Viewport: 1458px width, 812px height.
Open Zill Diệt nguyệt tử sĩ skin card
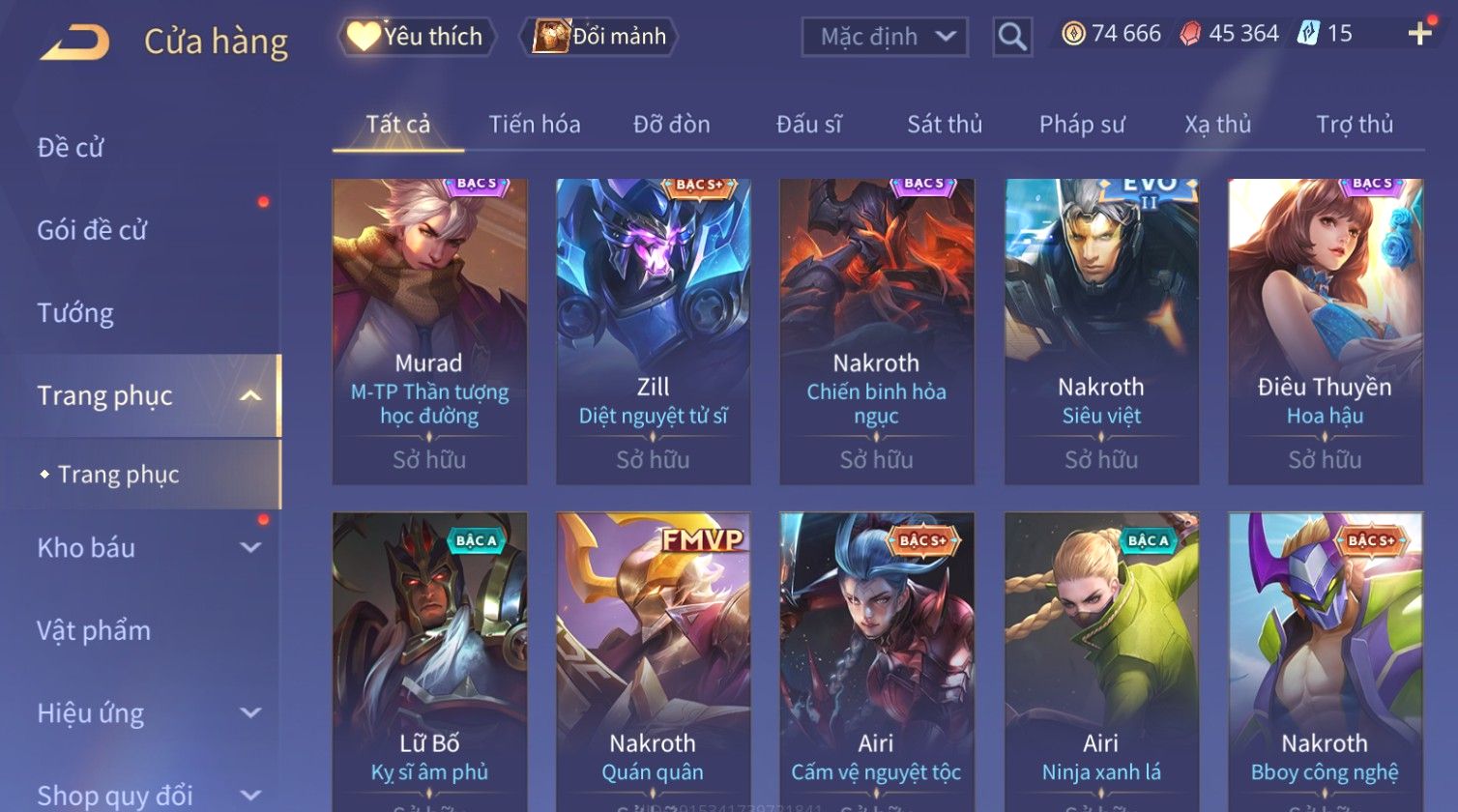tap(653, 332)
